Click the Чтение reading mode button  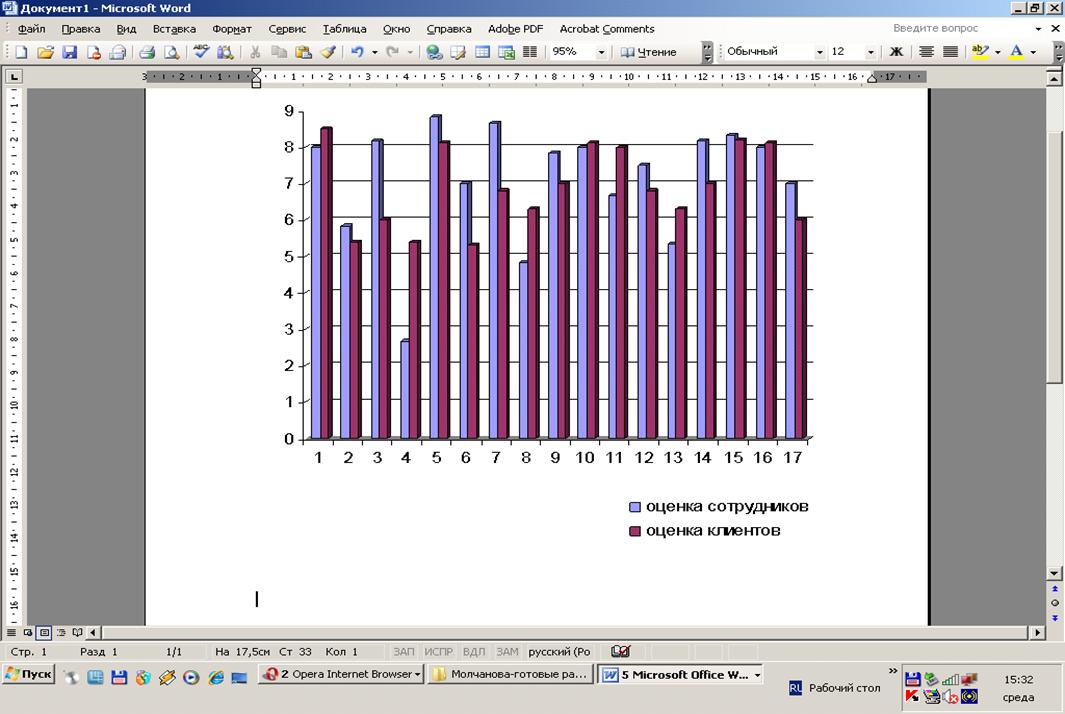(648, 52)
